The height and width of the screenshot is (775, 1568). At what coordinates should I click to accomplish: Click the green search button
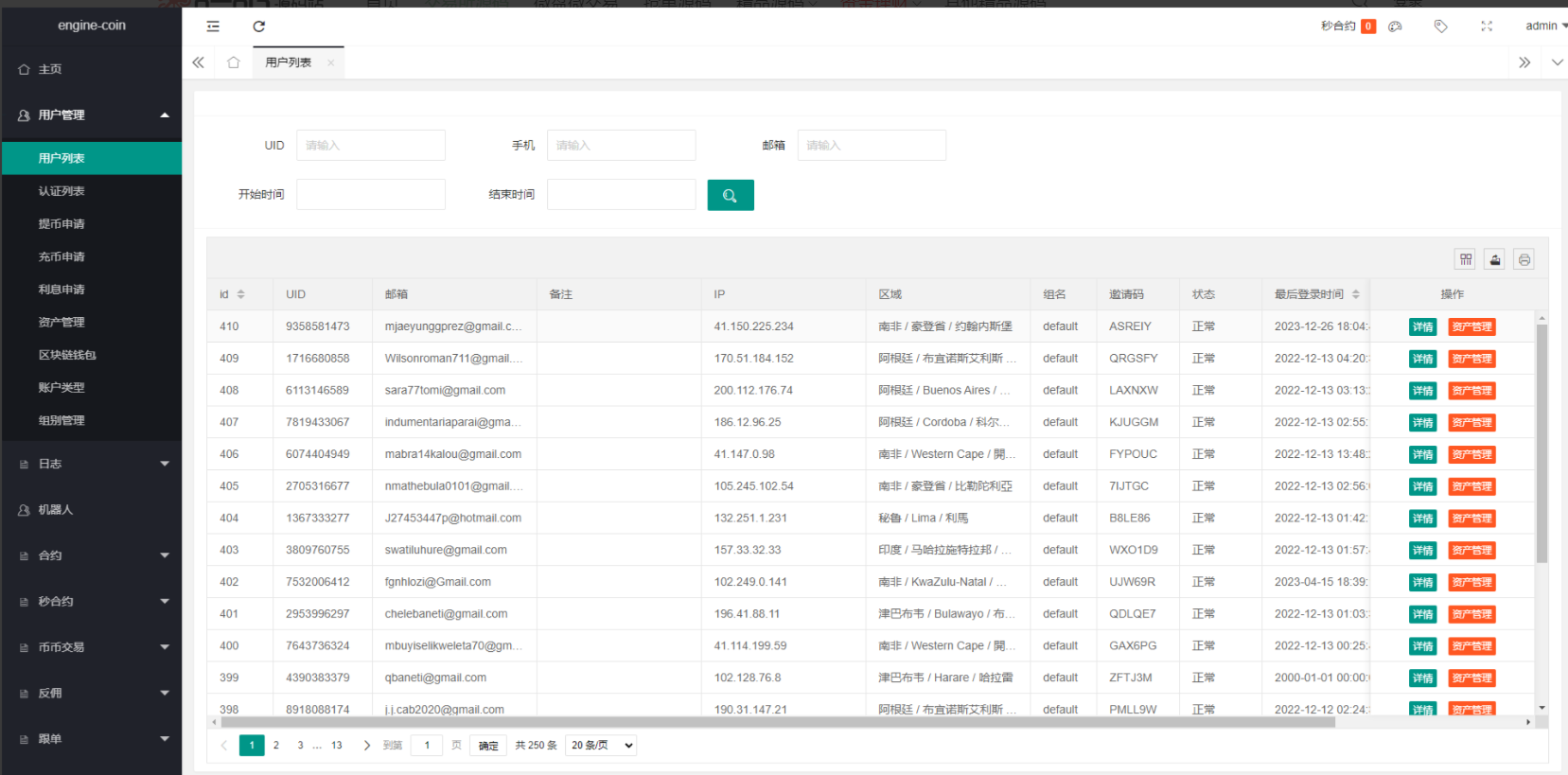pos(730,195)
